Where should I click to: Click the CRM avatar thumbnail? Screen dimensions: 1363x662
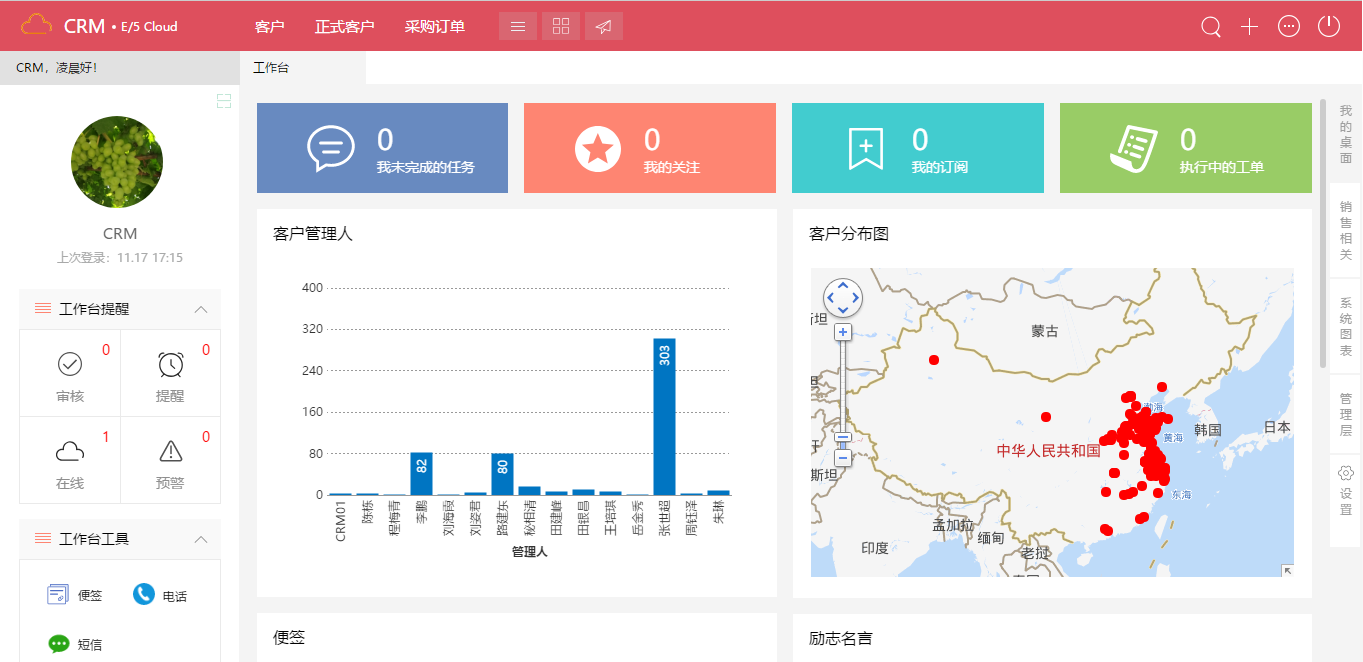point(117,162)
